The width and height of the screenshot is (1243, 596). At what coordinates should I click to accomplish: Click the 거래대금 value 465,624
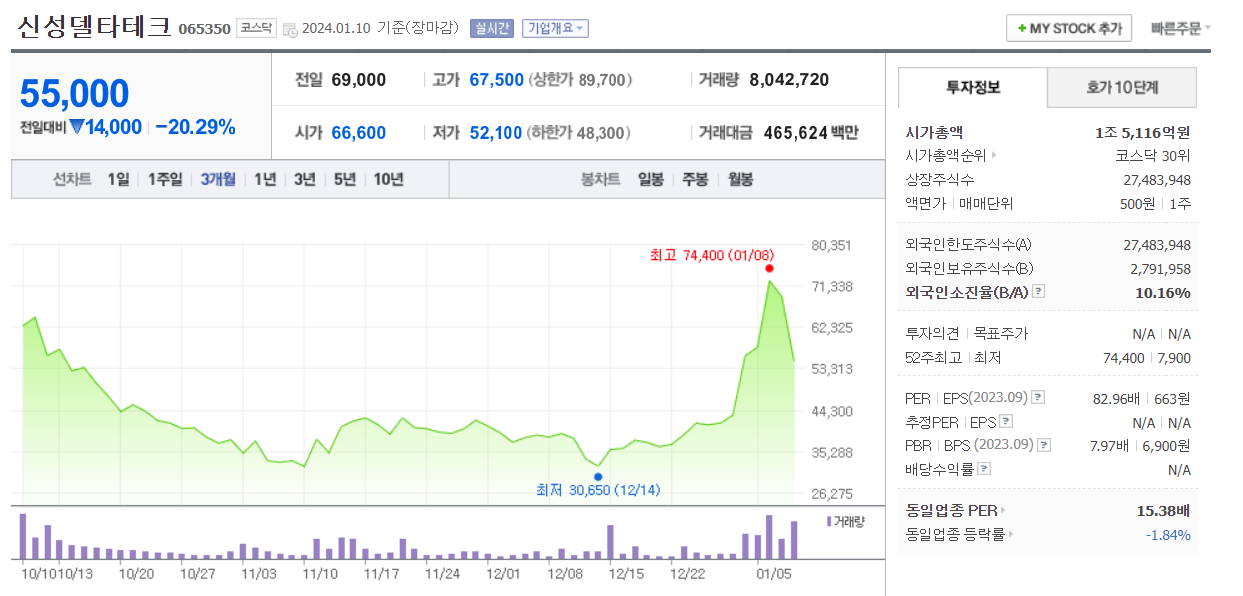point(795,133)
